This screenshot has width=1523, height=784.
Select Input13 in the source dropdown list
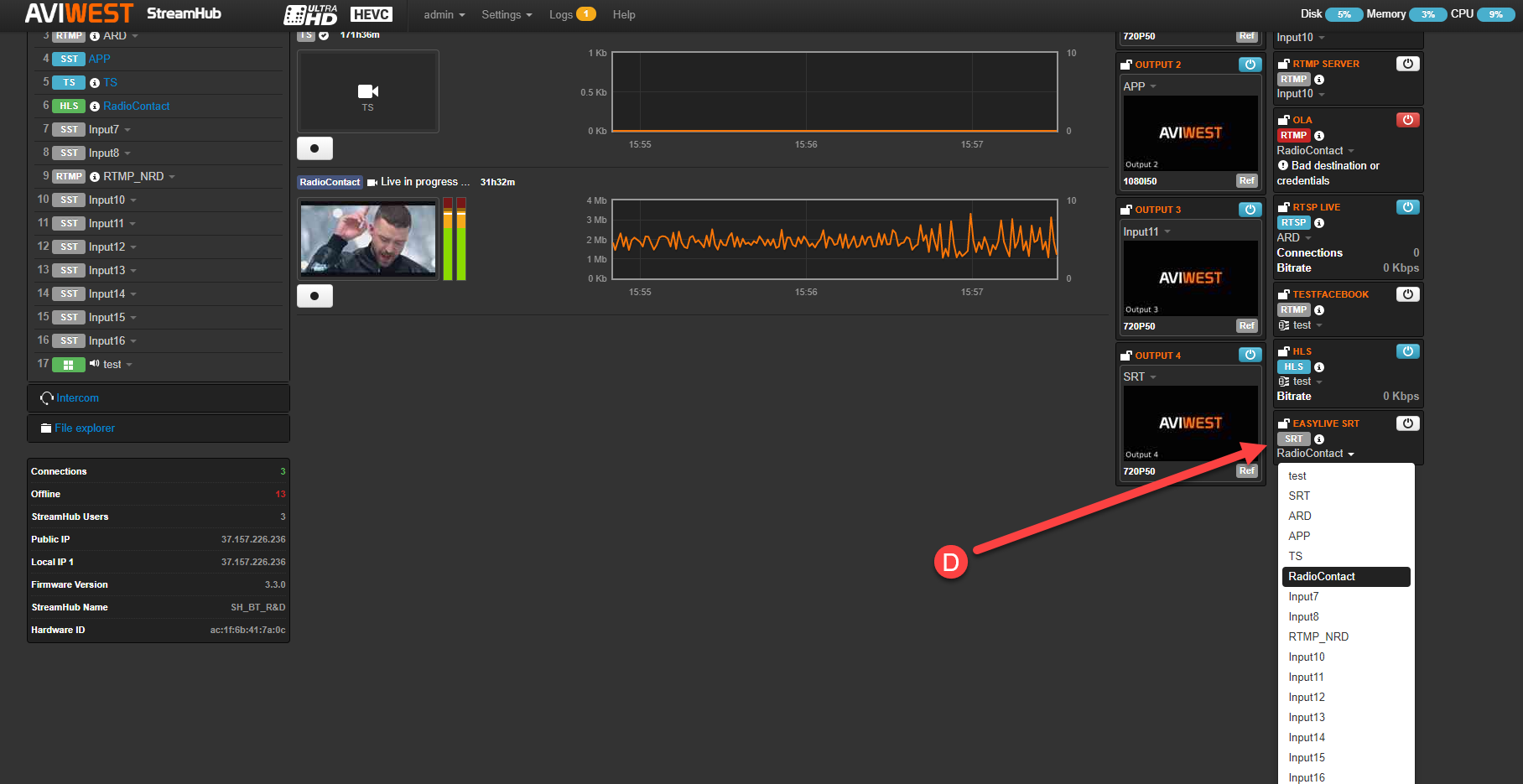(x=1346, y=718)
